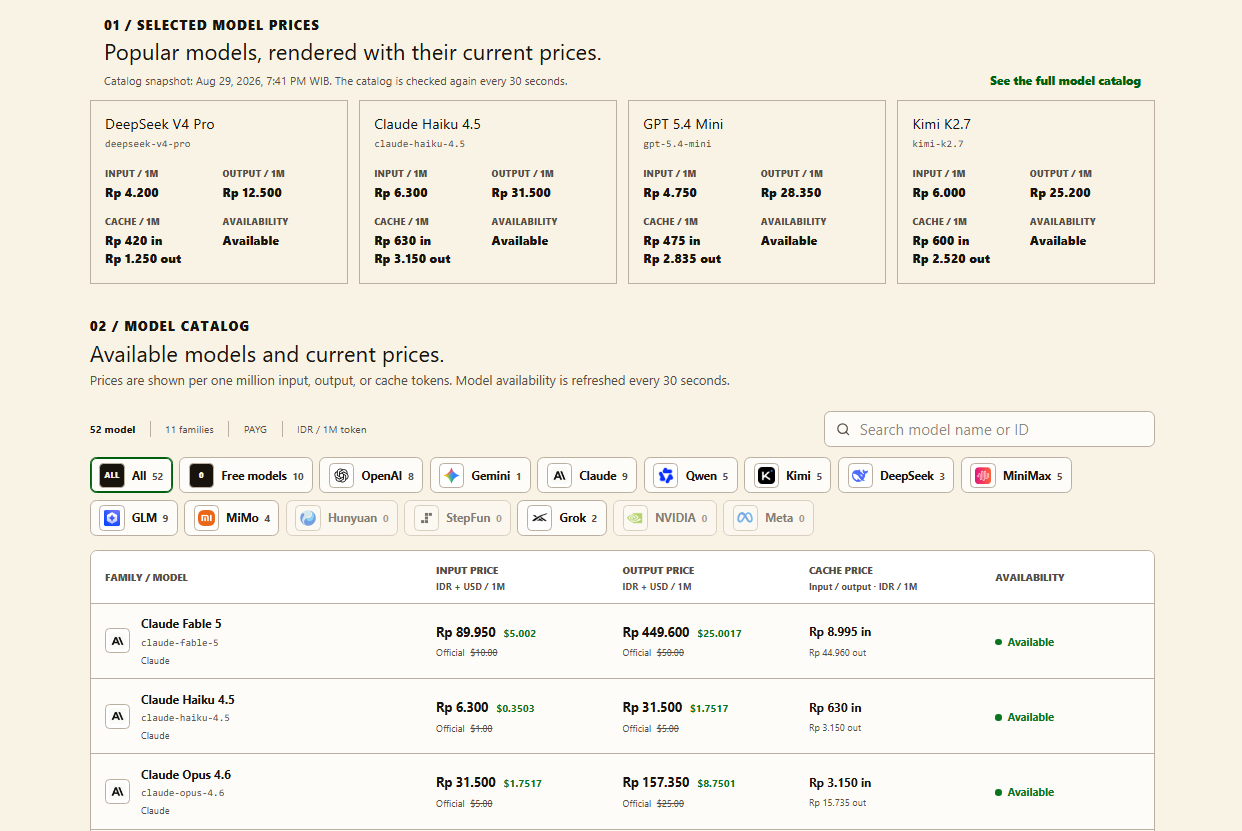The width and height of the screenshot is (1242, 831).
Task: Click the Meta filter chip
Action: pos(768,518)
